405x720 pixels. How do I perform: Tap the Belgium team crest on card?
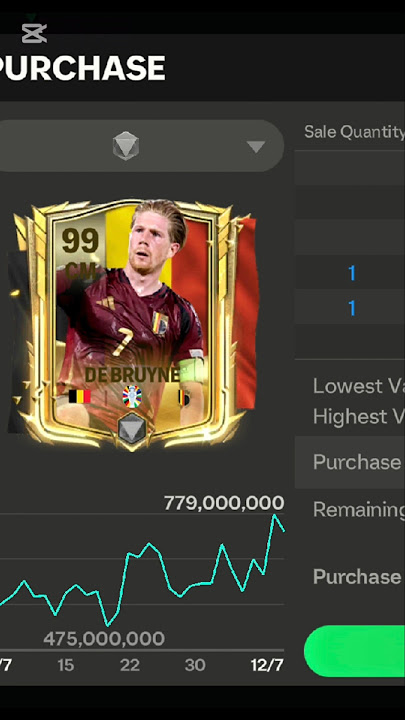click(184, 397)
